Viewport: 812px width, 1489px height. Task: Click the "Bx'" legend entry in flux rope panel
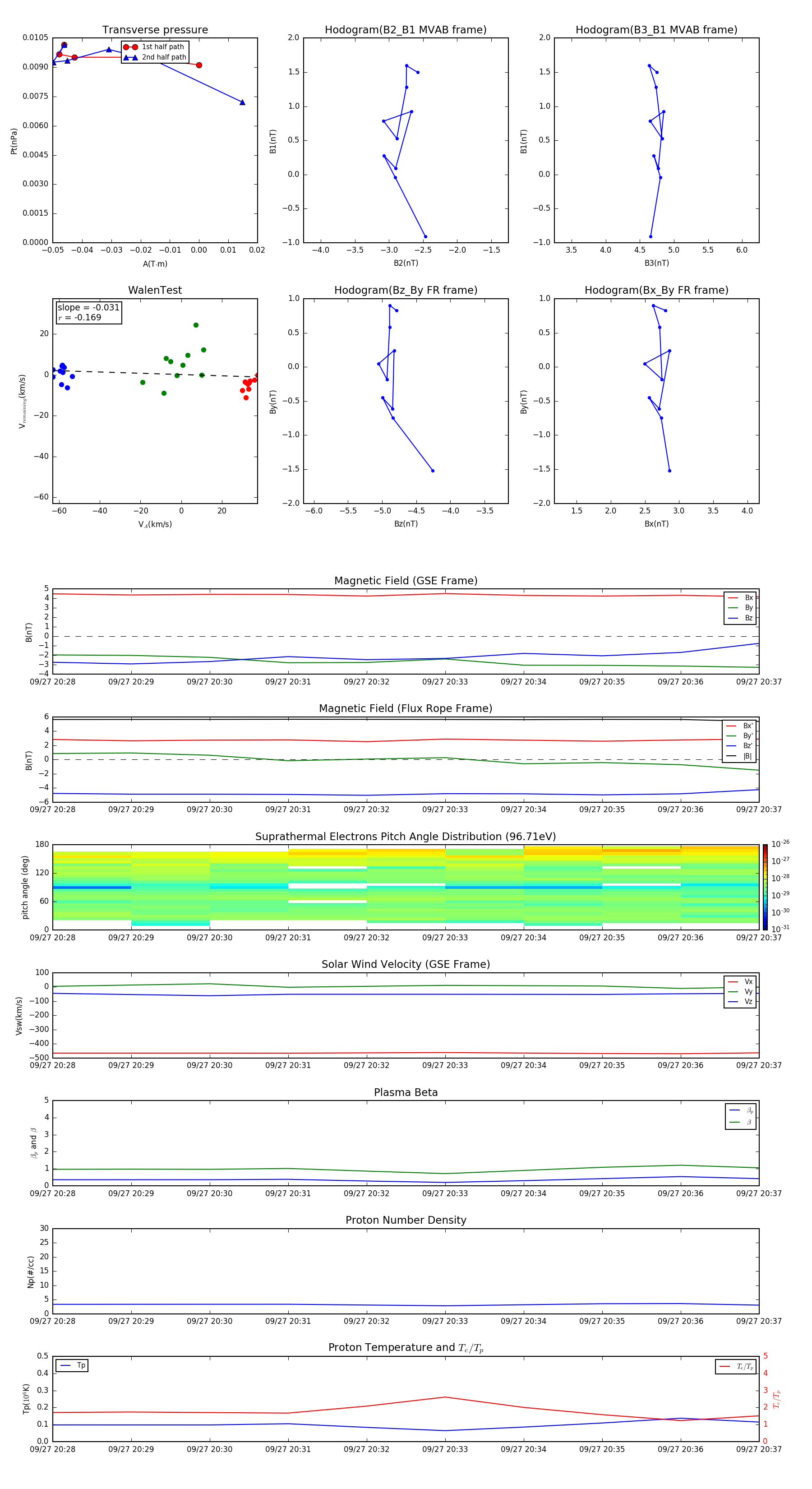[739, 726]
